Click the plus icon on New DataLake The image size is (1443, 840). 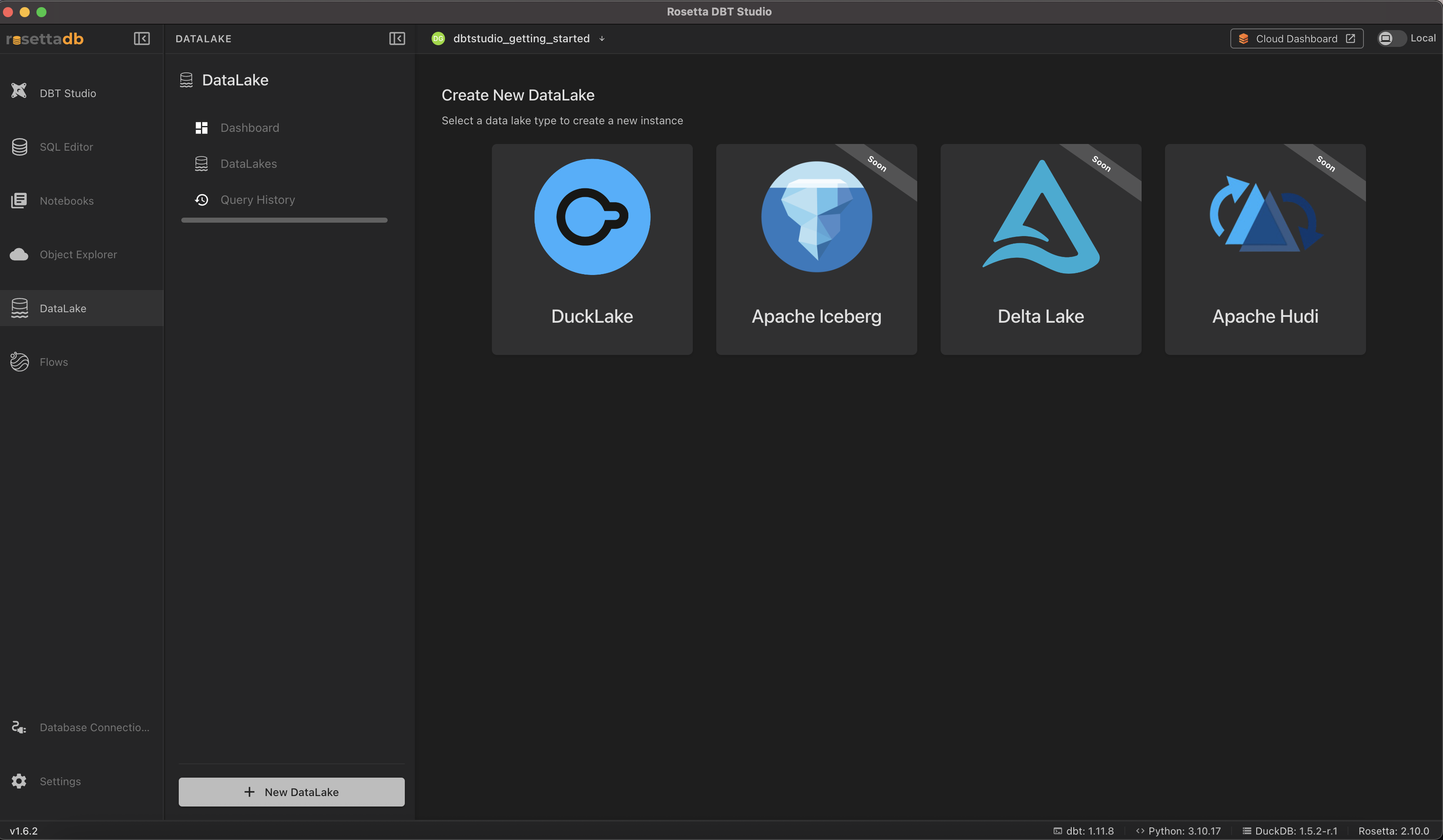coord(249,792)
